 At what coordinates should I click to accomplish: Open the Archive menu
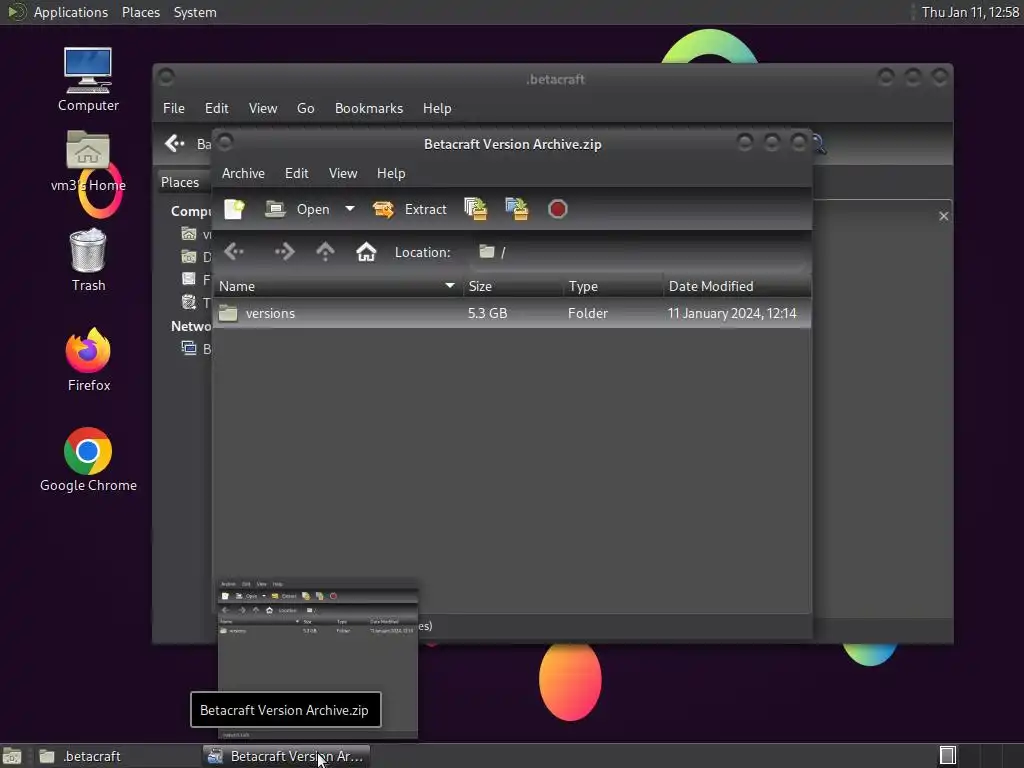tap(243, 174)
